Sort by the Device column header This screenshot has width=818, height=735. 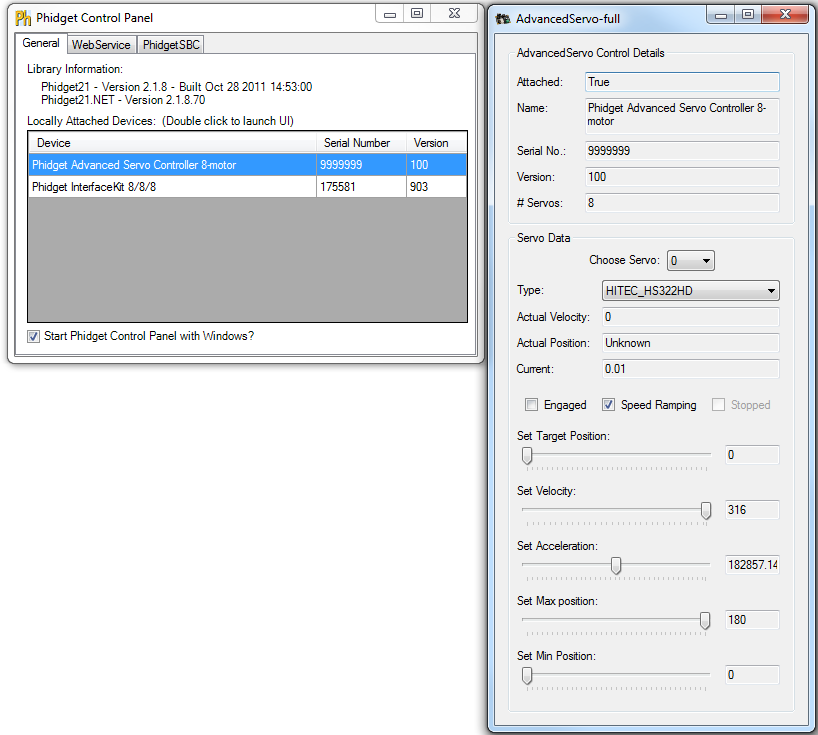(173, 143)
